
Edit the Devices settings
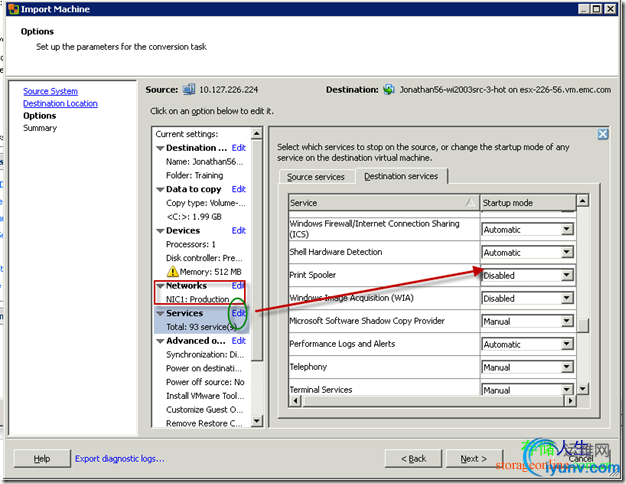tap(238, 230)
